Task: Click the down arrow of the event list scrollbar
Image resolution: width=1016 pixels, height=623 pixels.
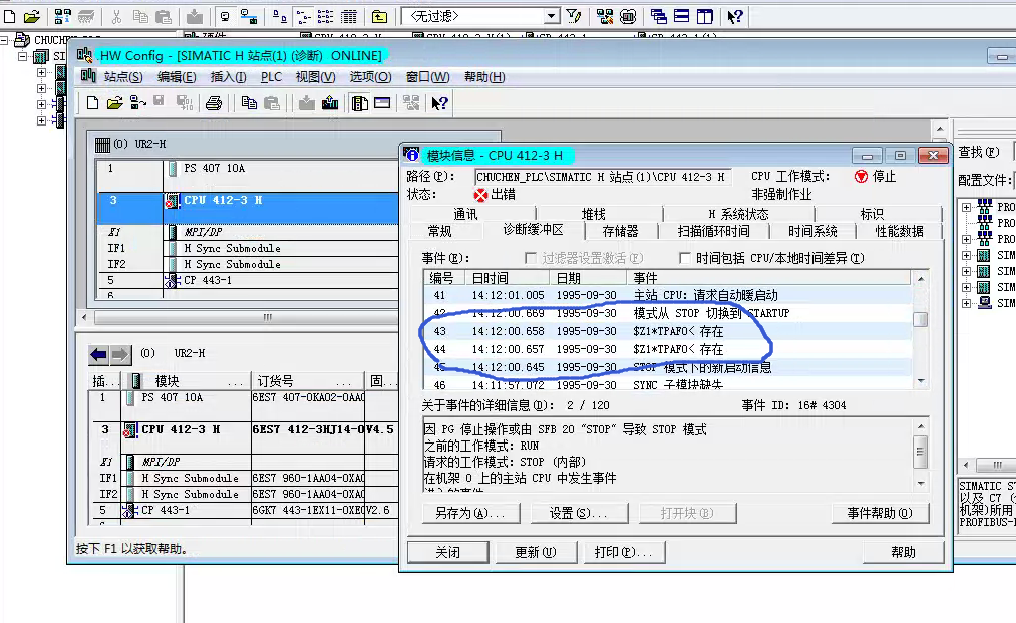Action: click(921, 381)
